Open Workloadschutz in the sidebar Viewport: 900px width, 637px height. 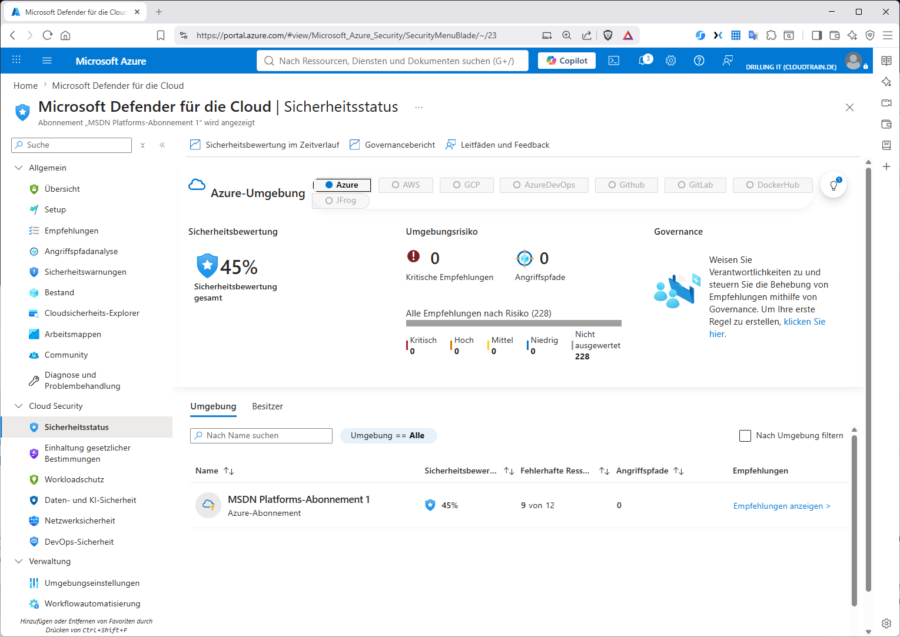(x=74, y=479)
